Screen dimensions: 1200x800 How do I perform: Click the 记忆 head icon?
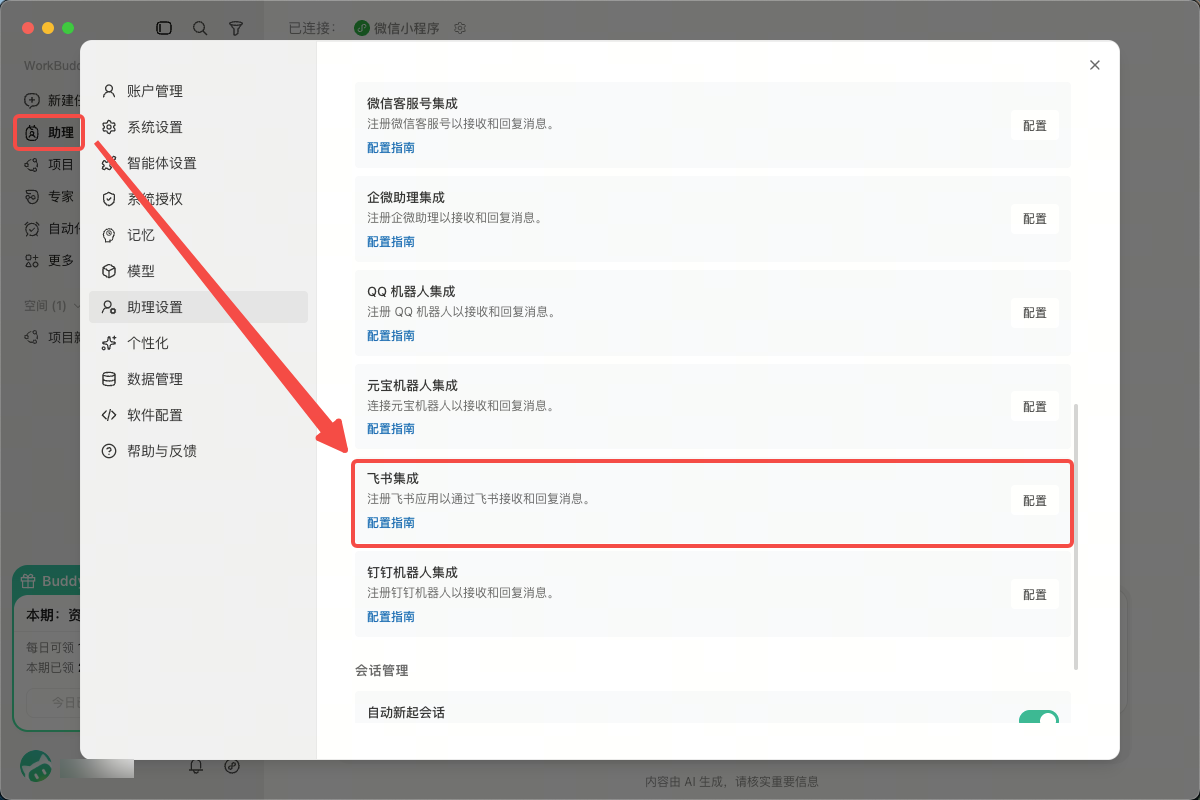[x=109, y=235]
